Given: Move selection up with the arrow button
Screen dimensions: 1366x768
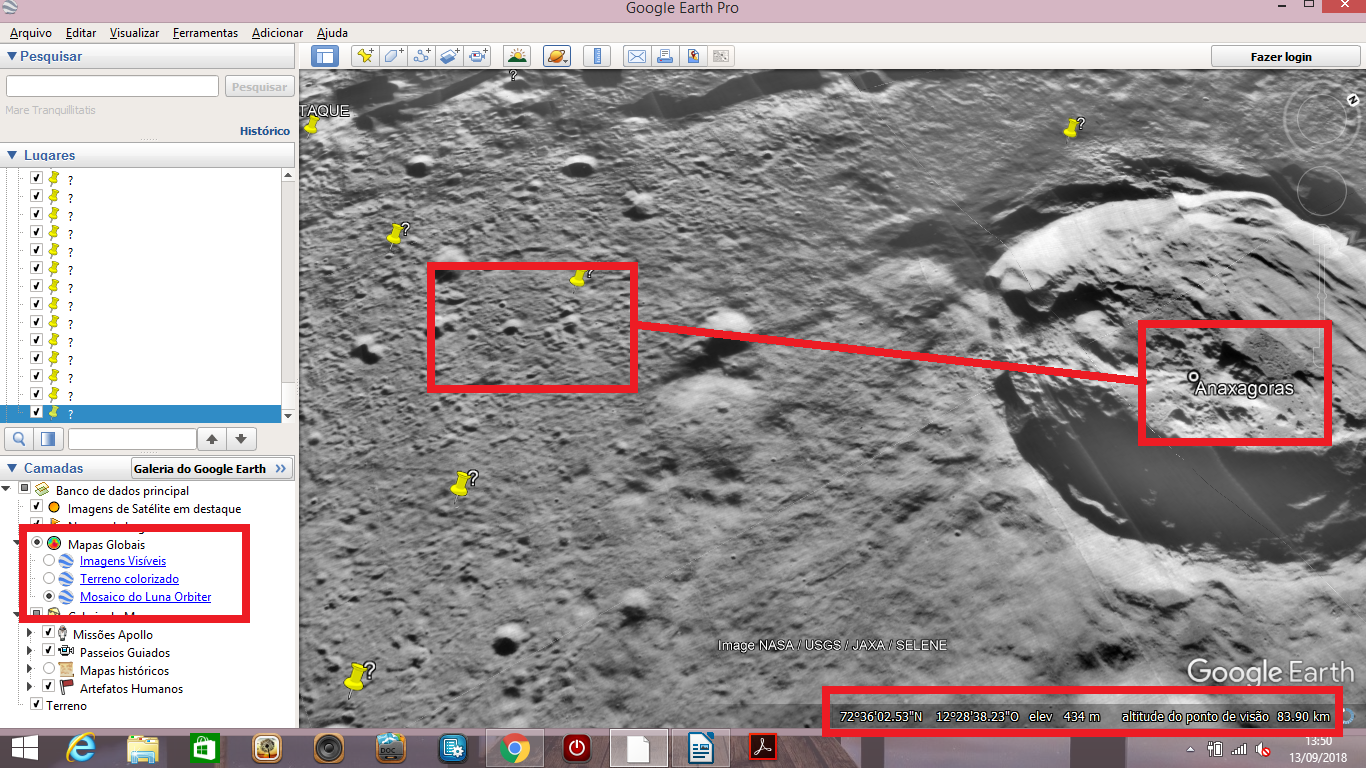Looking at the screenshot, I should coord(212,438).
